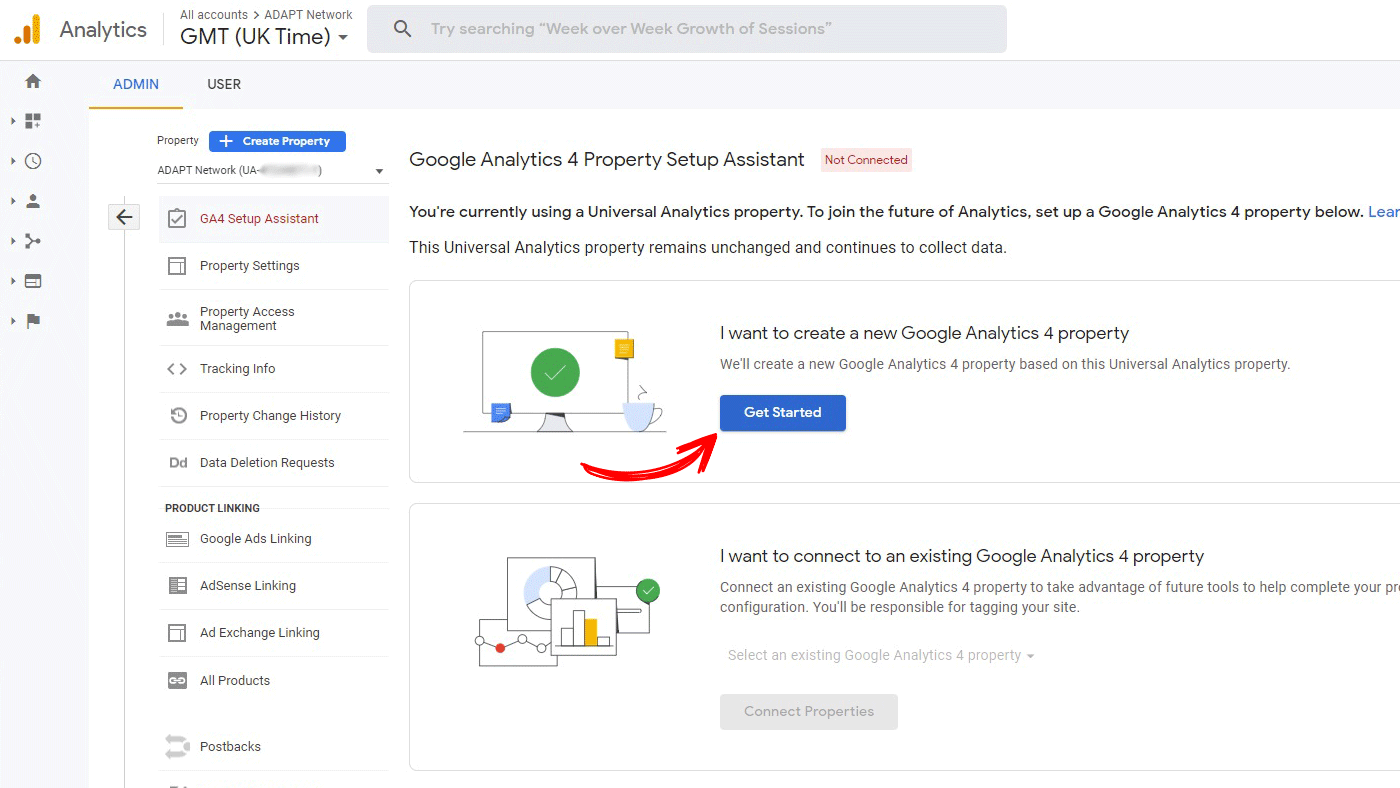Expand the Realtime sidebar section arrow
1400x788 pixels.
point(13,161)
